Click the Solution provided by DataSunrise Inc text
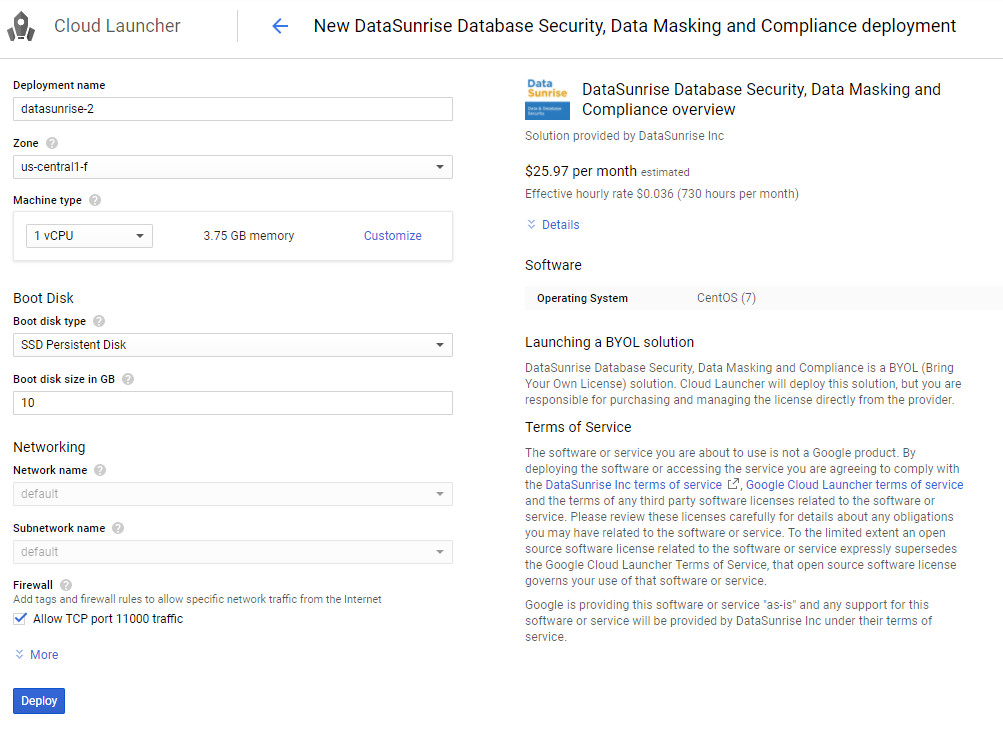 click(624, 136)
